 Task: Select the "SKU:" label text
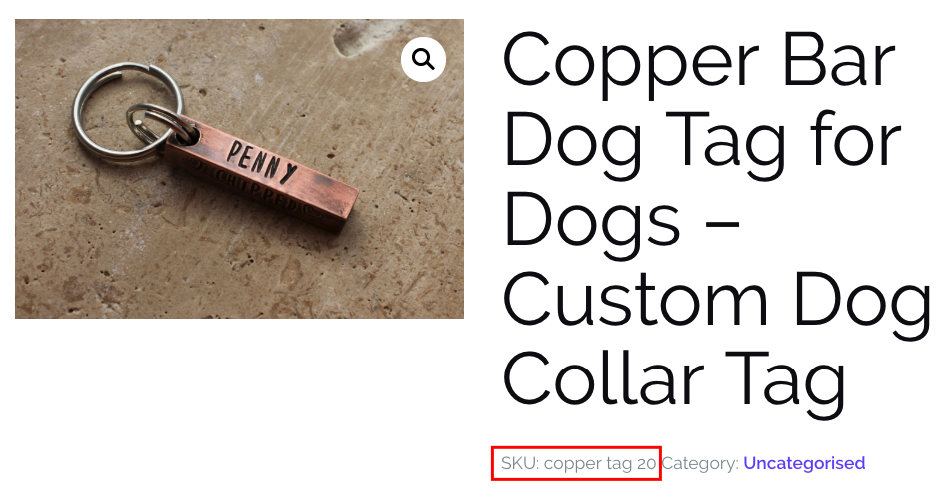coord(519,463)
